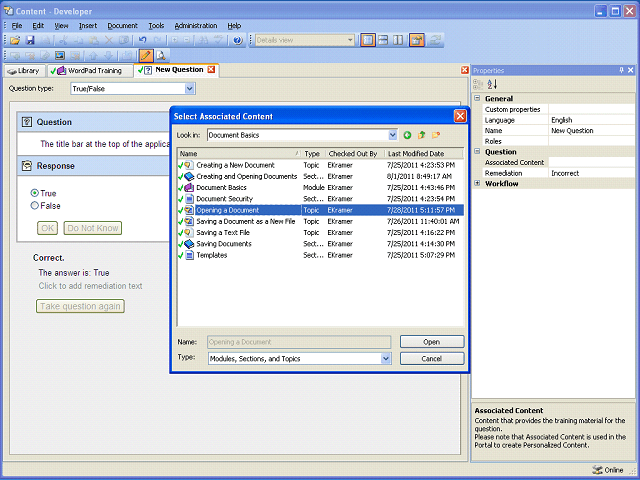Click the Open button in dialog
Screen dimensions: 640x480
[x=432, y=342]
